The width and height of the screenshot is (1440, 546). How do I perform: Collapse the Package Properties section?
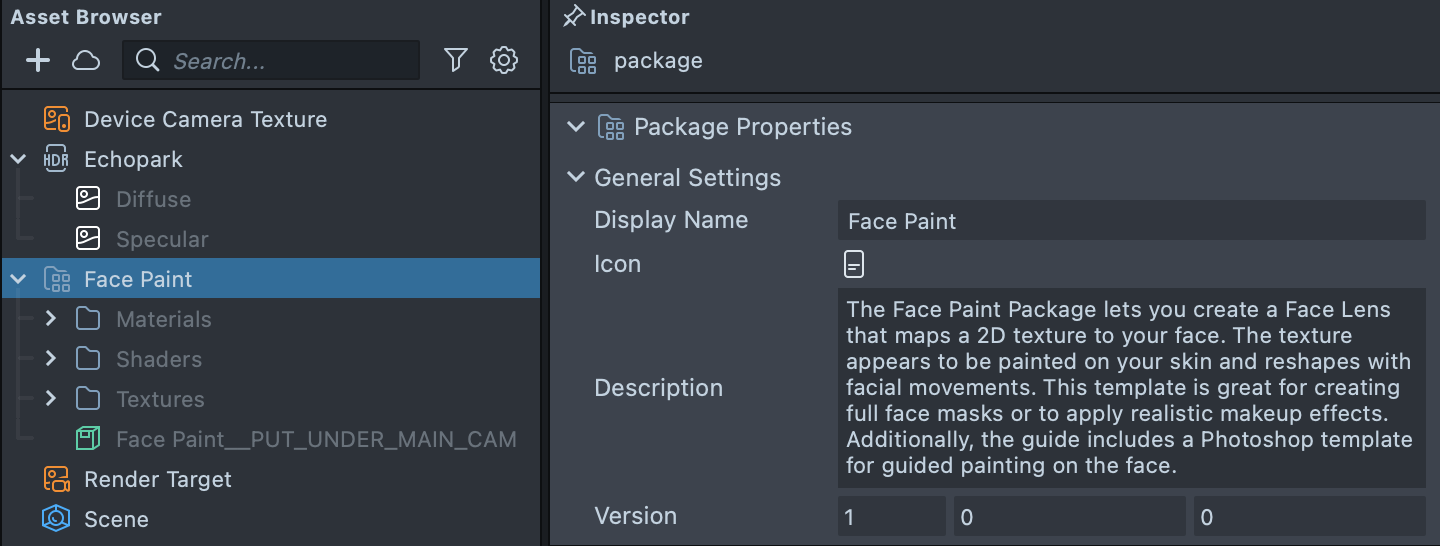[575, 127]
